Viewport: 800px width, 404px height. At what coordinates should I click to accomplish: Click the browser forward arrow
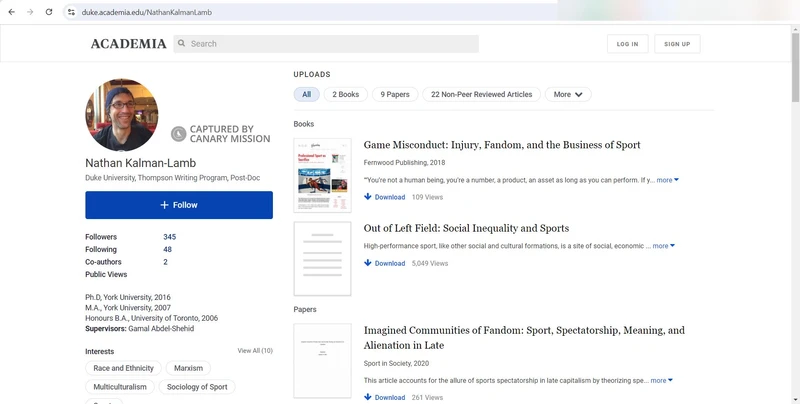30,12
